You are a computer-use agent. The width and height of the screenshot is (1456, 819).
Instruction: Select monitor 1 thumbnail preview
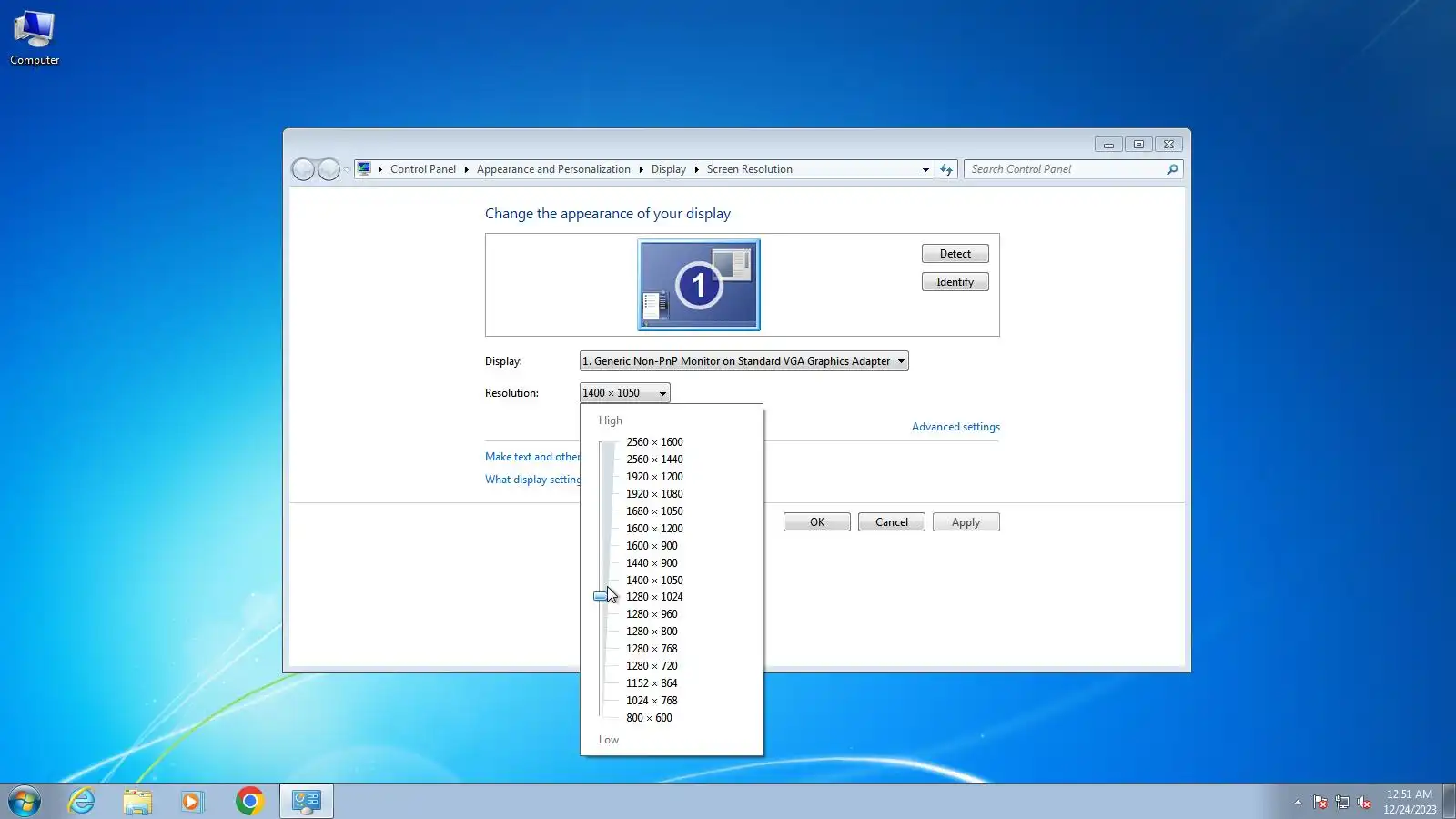coord(699,285)
